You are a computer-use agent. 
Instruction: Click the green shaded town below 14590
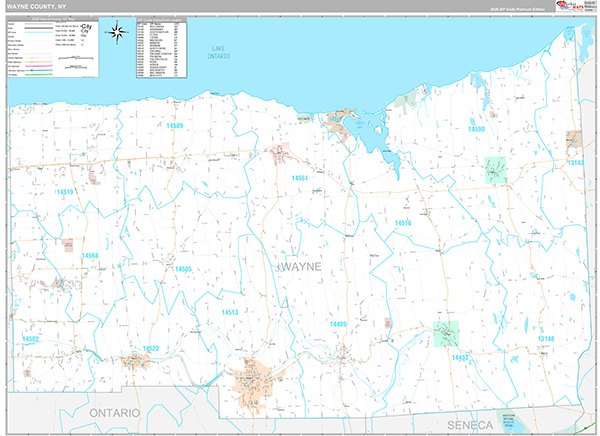click(x=495, y=170)
